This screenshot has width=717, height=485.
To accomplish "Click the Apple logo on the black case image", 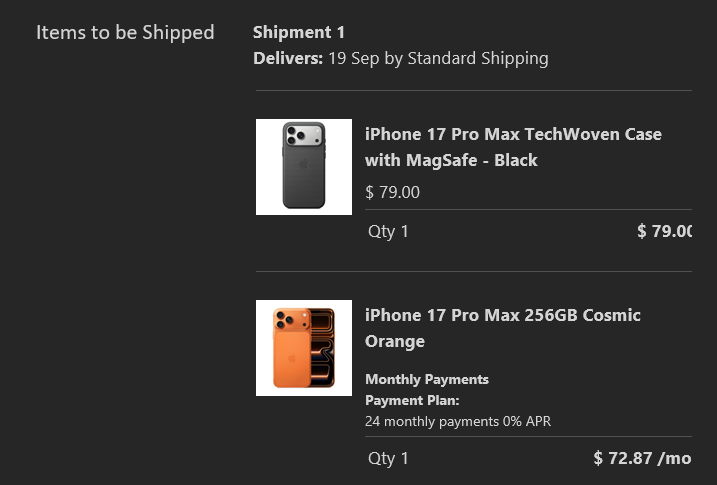I will point(304,165).
